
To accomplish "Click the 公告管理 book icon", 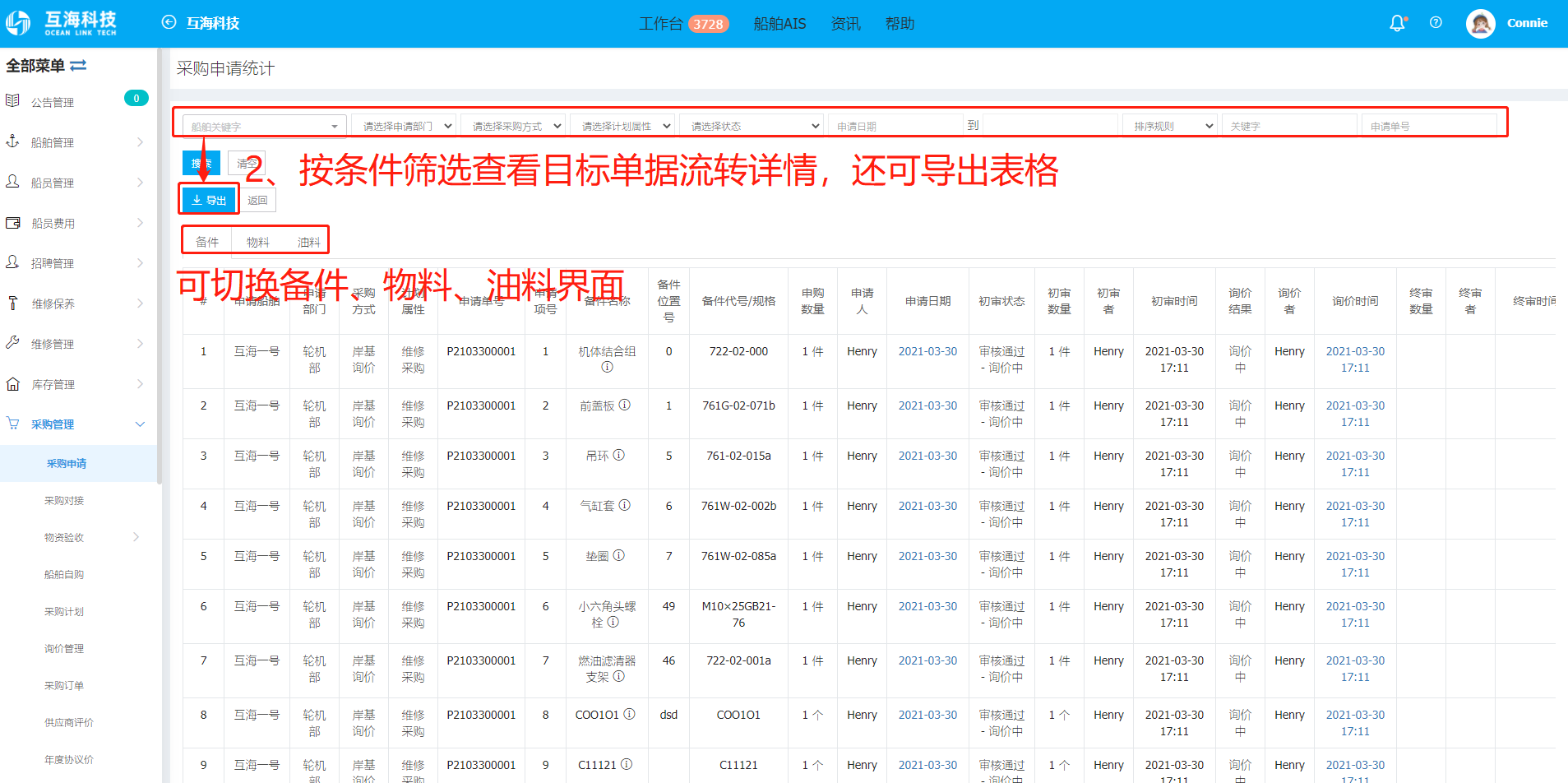I will coord(12,101).
